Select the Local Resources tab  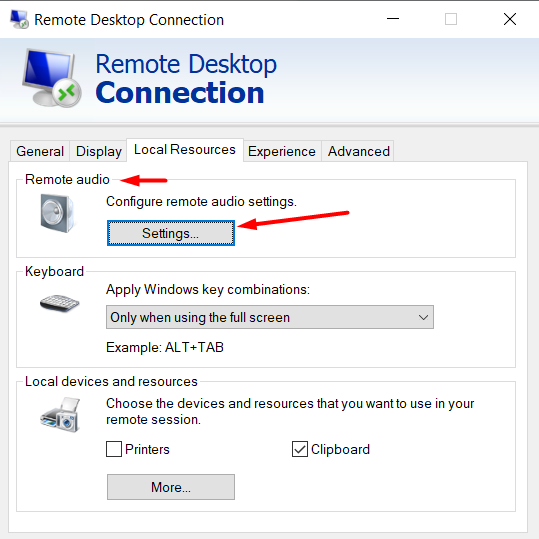[x=185, y=150]
